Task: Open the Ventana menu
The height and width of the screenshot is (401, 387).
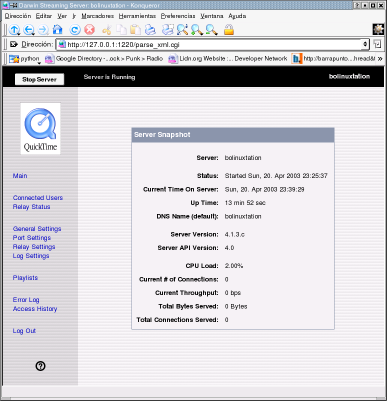Action: [212, 16]
